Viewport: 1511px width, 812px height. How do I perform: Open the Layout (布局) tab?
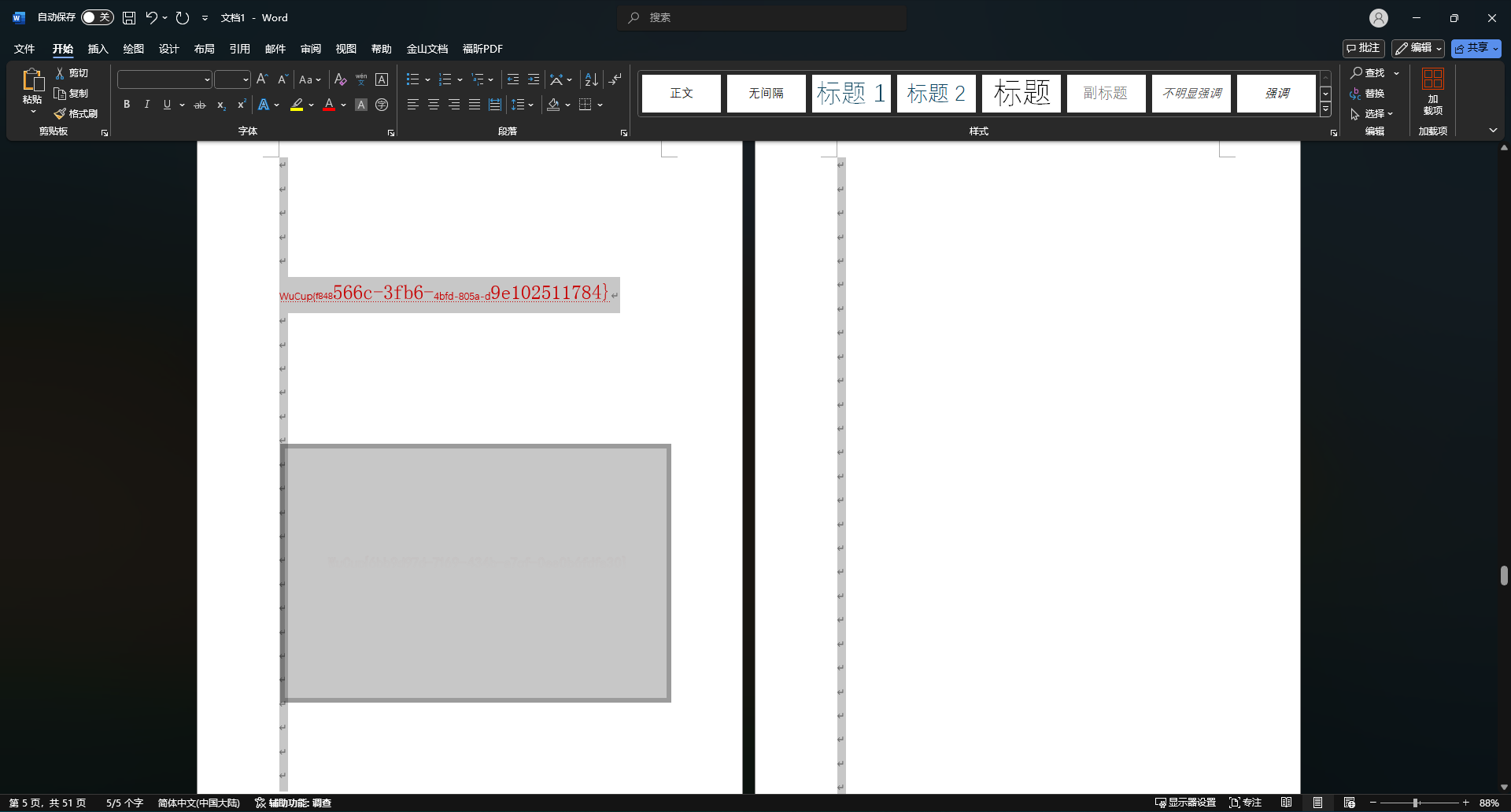pyautogui.click(x=204, y=49)
